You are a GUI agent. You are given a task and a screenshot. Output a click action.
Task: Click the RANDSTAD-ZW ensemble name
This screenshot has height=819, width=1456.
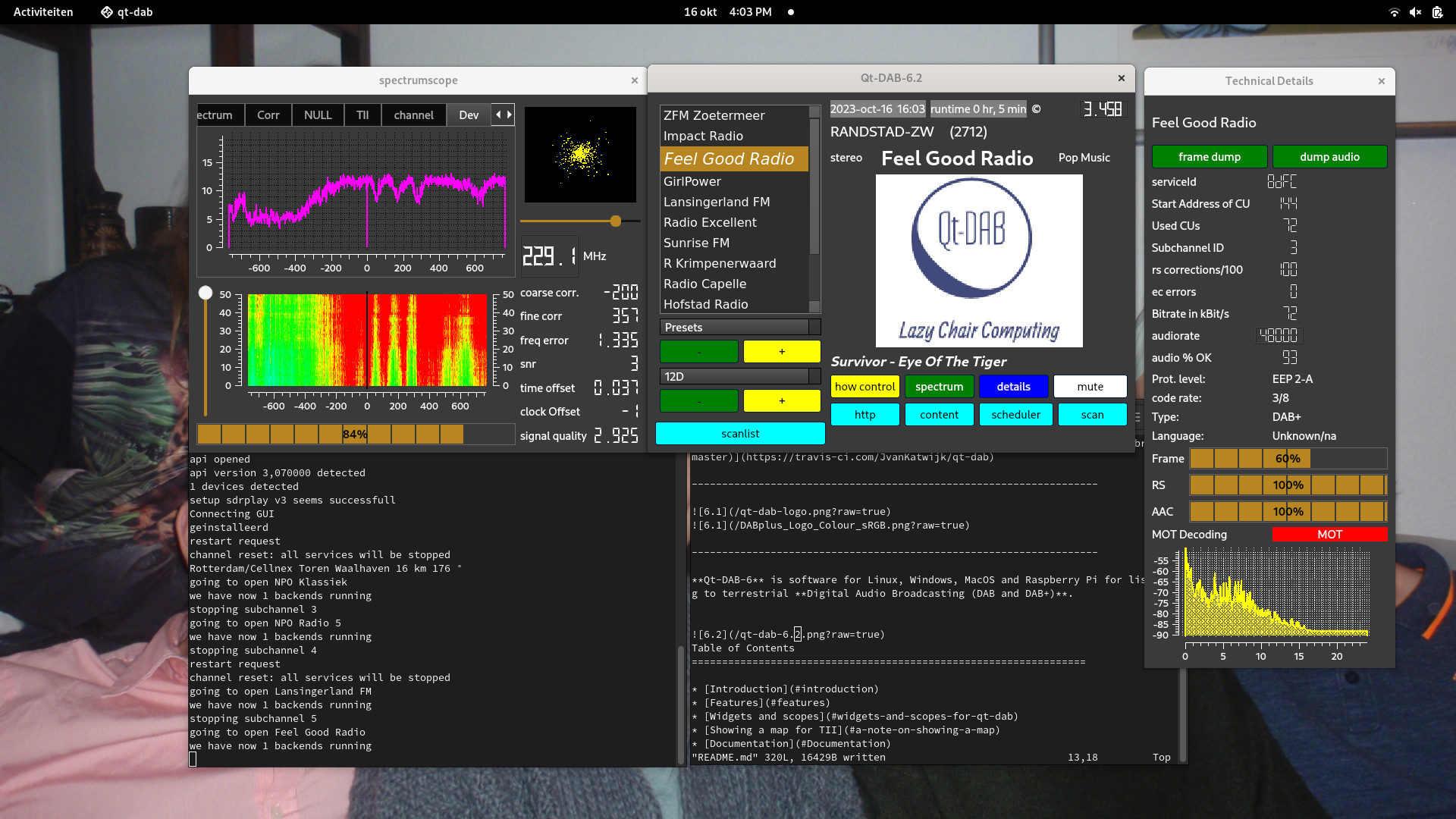pyautogui.click(x=882, y=132)
